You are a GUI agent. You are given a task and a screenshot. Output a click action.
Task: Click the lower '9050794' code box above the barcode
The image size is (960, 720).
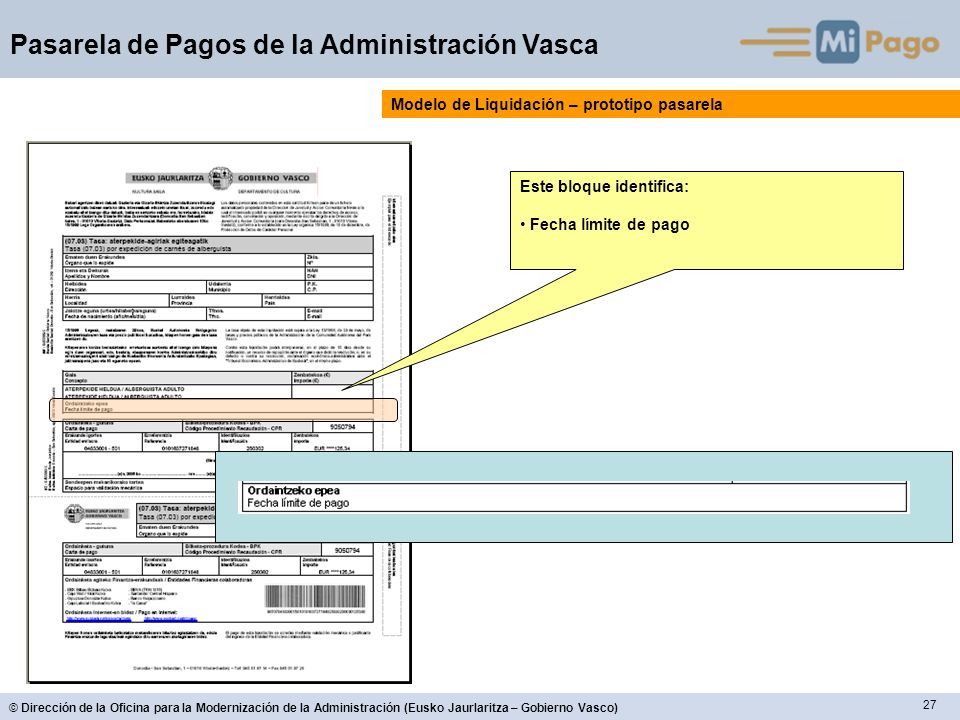point(347,550)
